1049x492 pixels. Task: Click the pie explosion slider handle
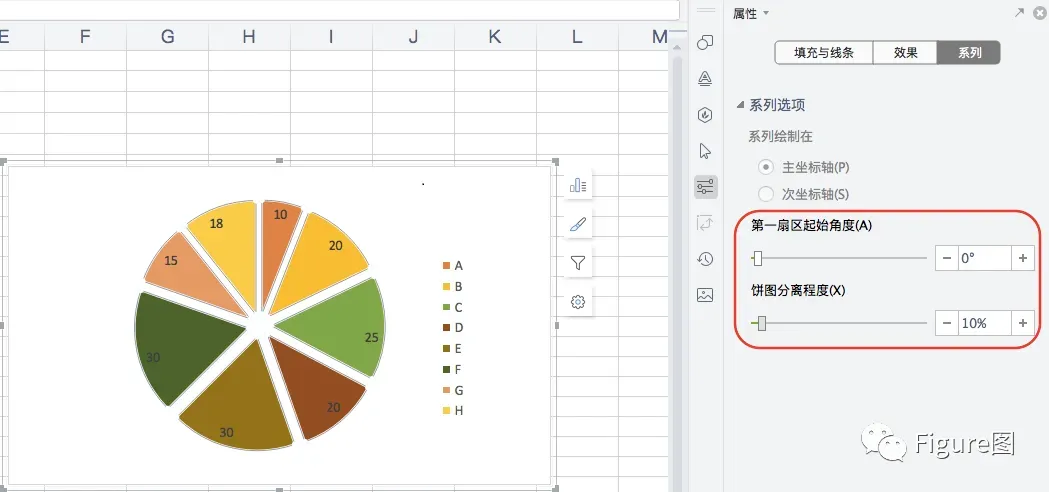(x=761, y=324)
